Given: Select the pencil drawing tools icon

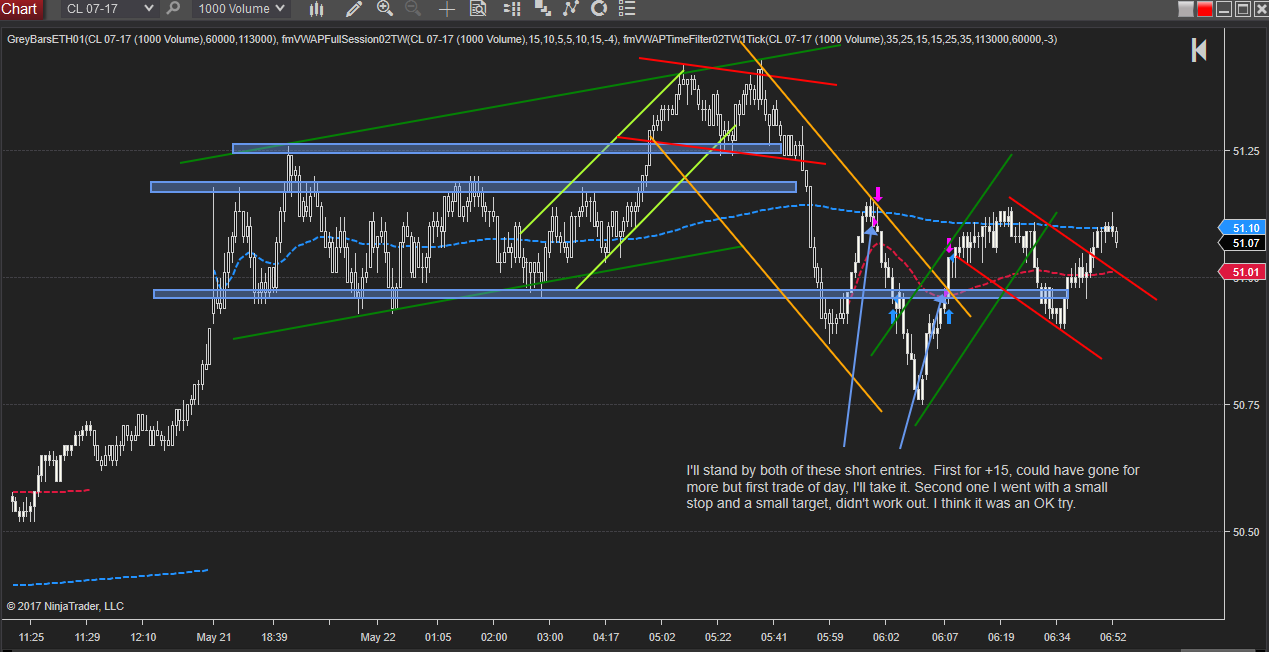Looking at the screenshot, I should click(x=353, y=9).
